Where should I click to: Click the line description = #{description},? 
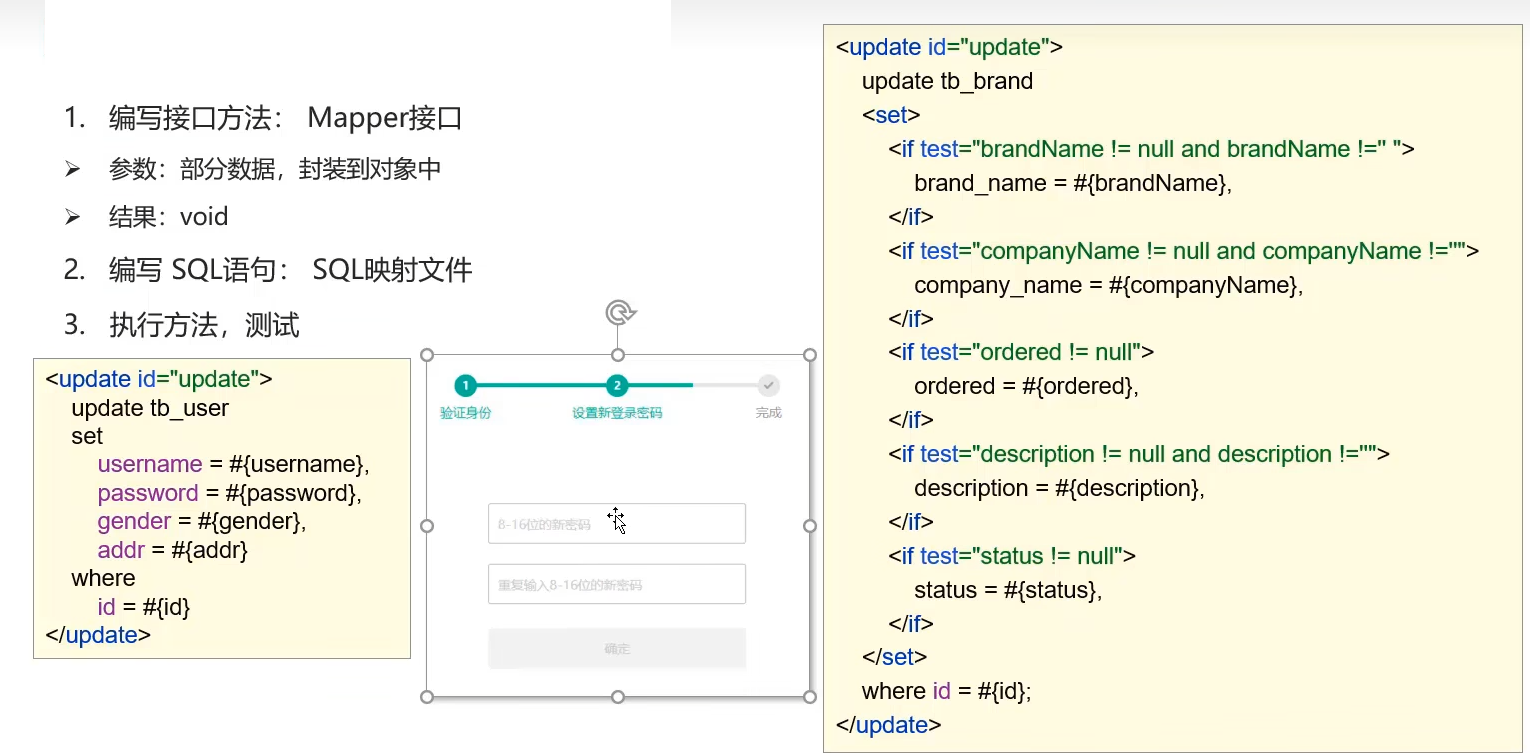pyautogui.click(x=1059, y=488)
